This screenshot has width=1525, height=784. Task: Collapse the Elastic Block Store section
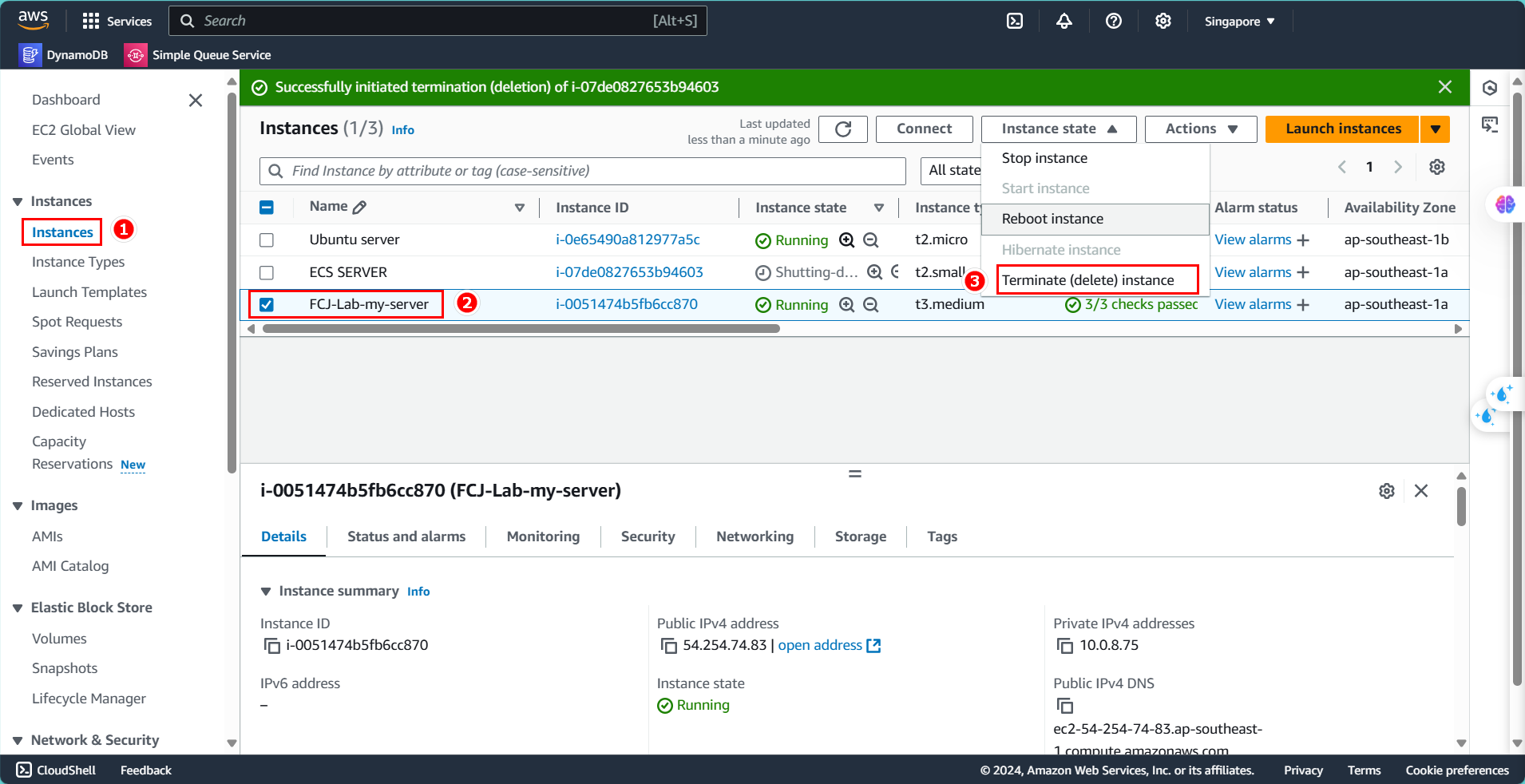click(x=18, y=608)
